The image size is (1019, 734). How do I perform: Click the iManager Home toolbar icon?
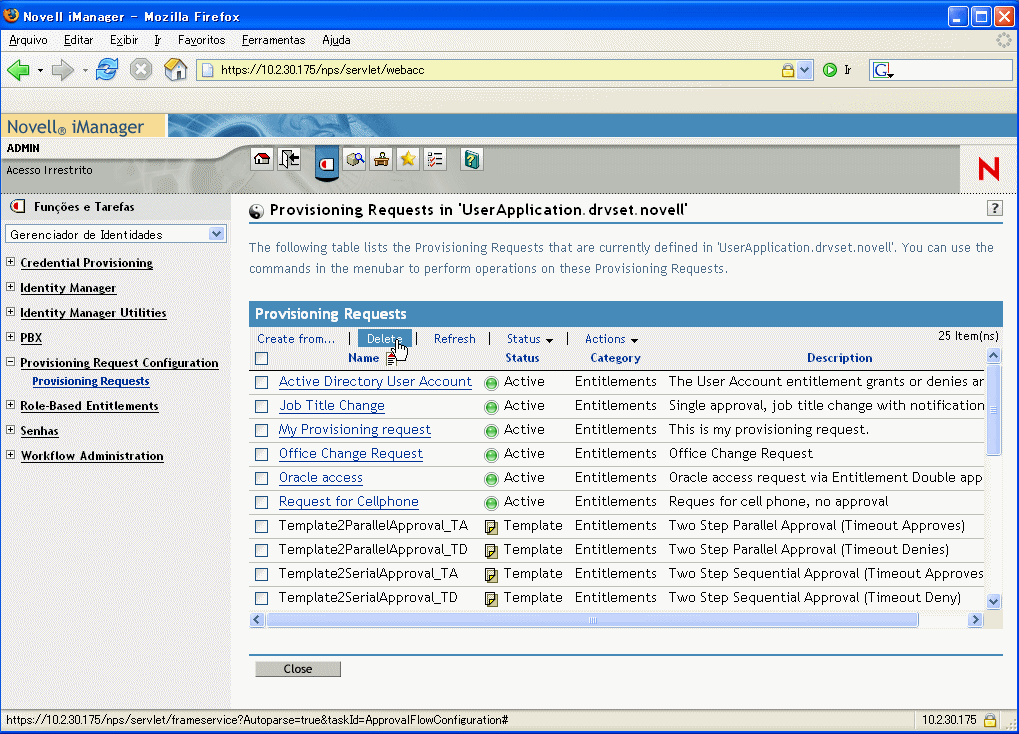(262, 159)
